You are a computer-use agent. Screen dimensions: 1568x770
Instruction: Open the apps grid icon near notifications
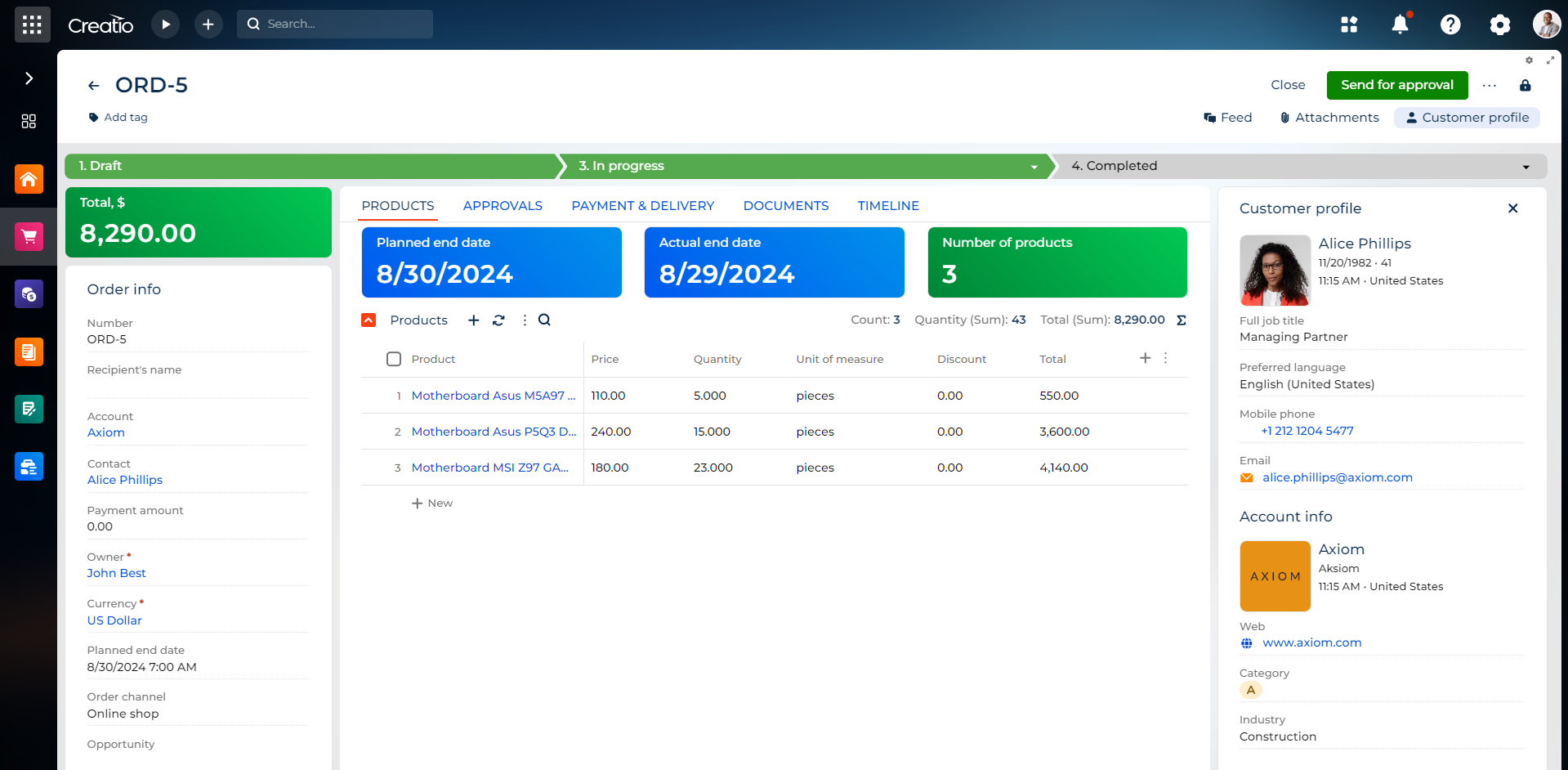click(x=1349, y=24)
